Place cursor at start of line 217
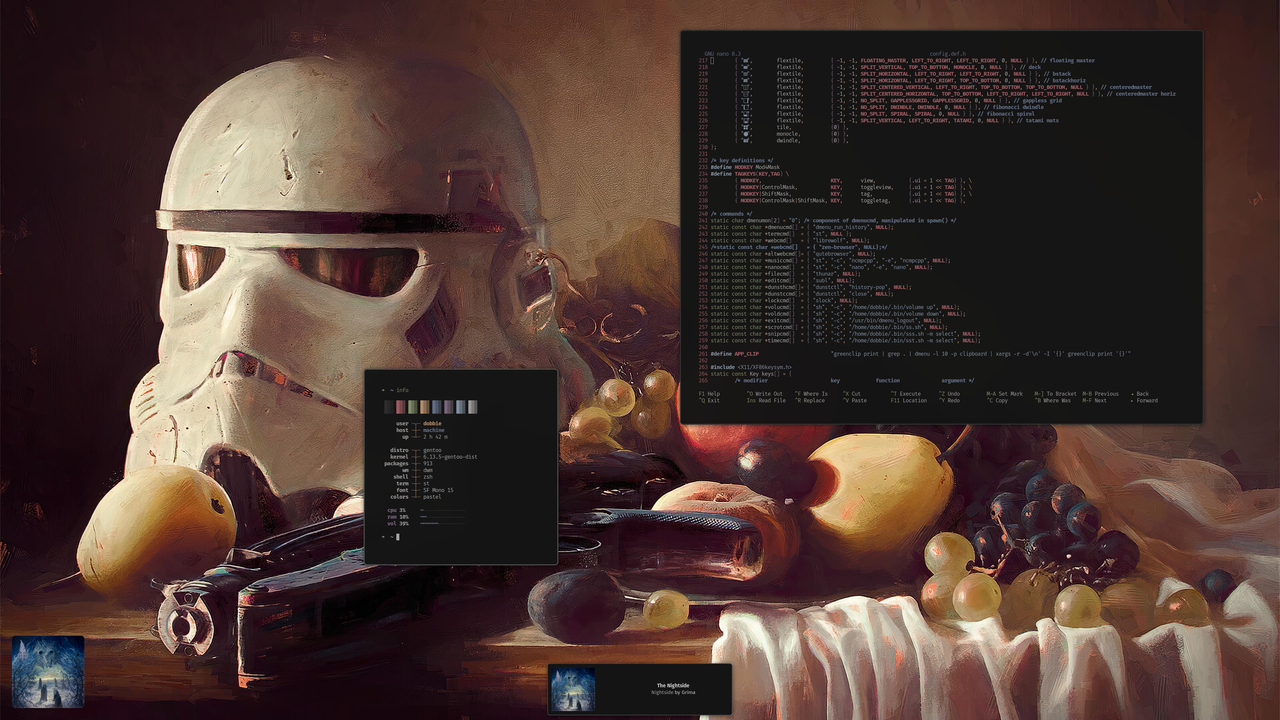The image size is (1280, 720). [x=712, y=60]
